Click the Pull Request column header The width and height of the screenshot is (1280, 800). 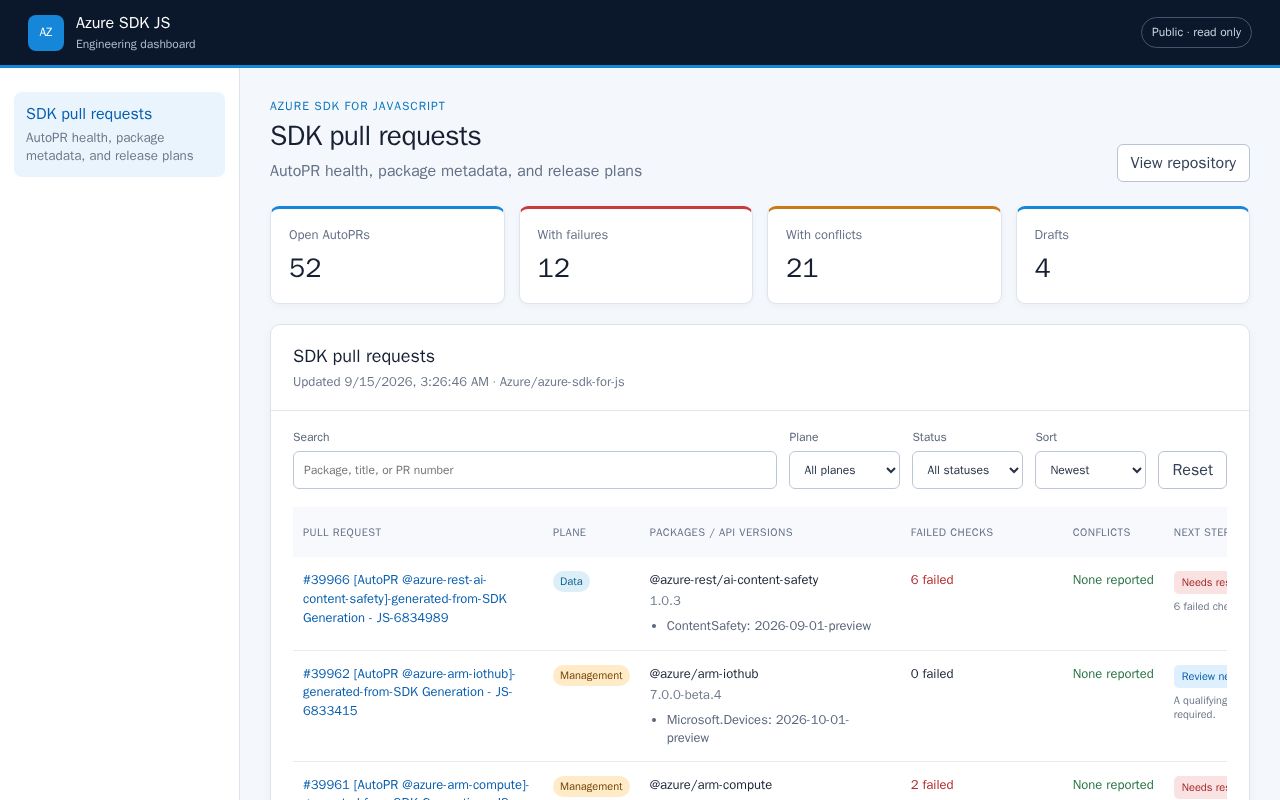point(342,532)
